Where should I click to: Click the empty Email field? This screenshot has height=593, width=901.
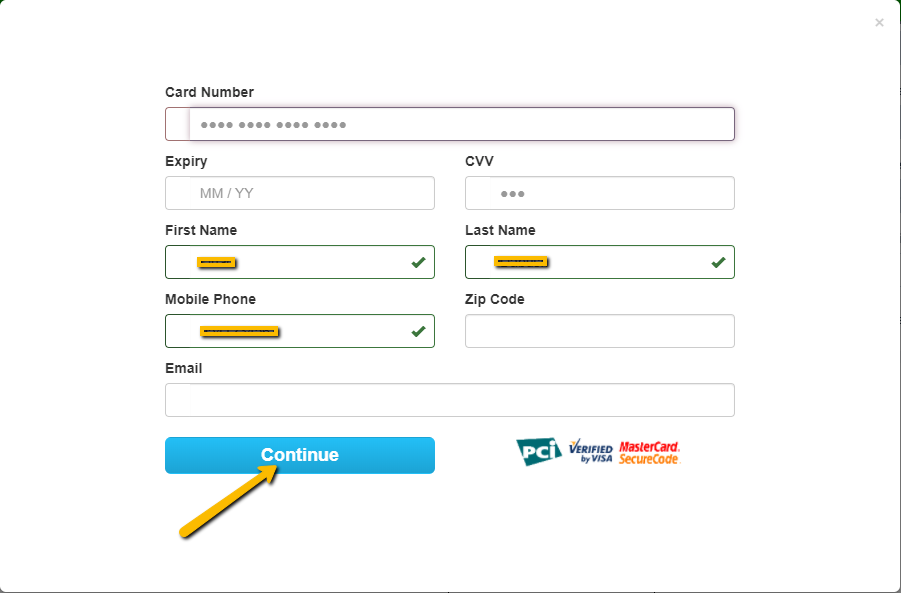449,400
